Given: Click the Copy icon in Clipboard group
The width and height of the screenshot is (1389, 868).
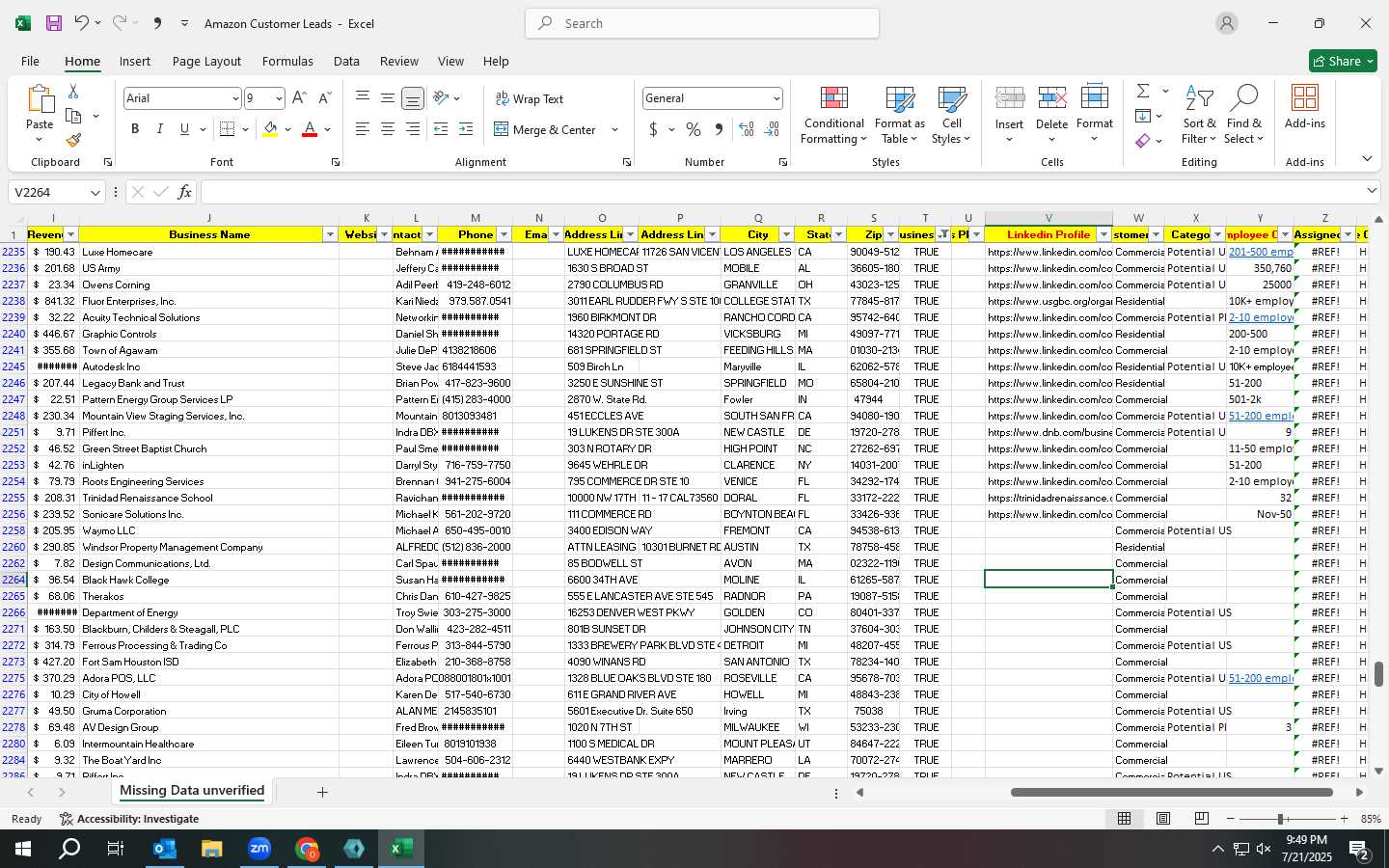Looking at the screenshot, I should pos(73,116).
